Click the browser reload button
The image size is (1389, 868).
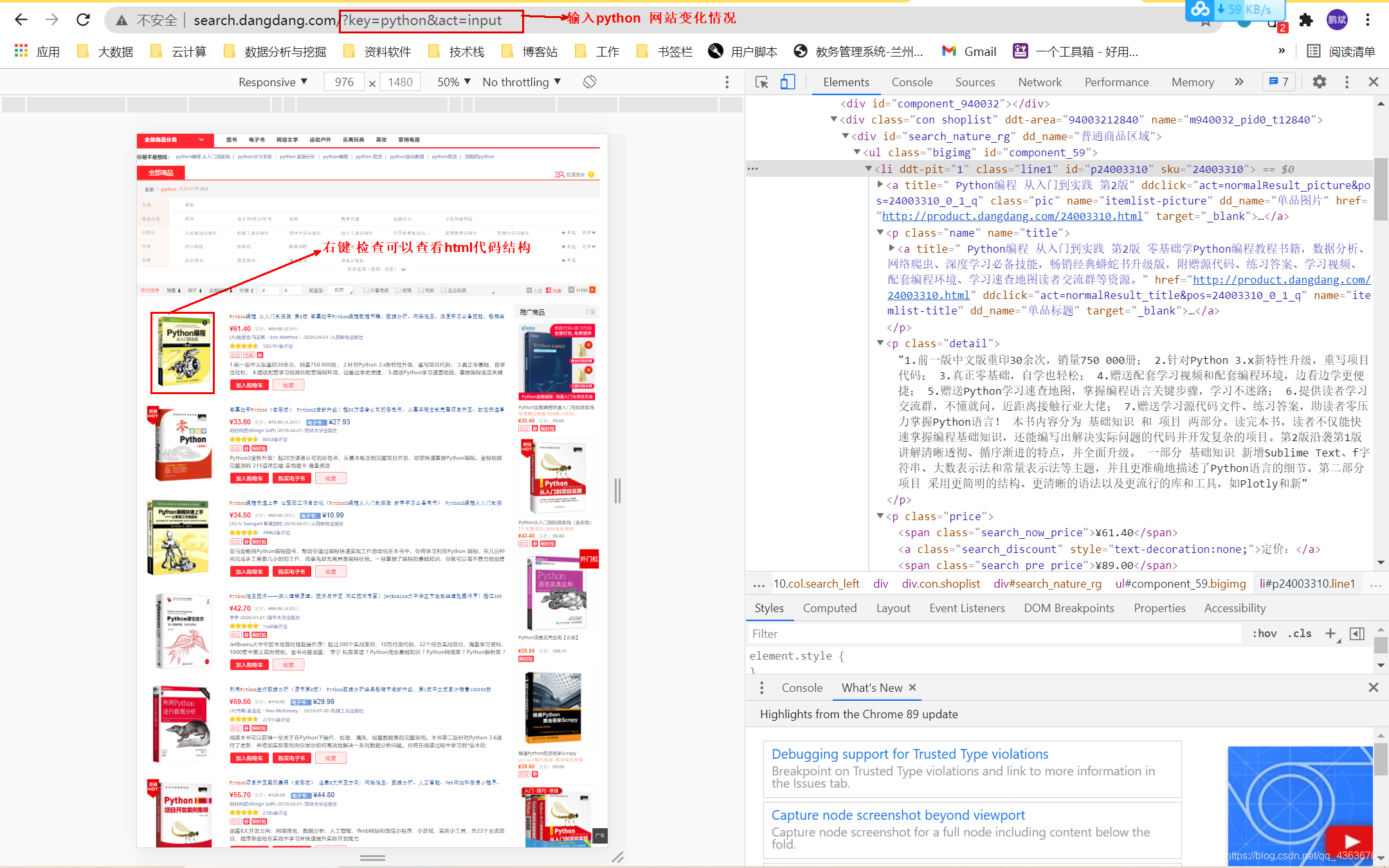(x=84, y=20)
